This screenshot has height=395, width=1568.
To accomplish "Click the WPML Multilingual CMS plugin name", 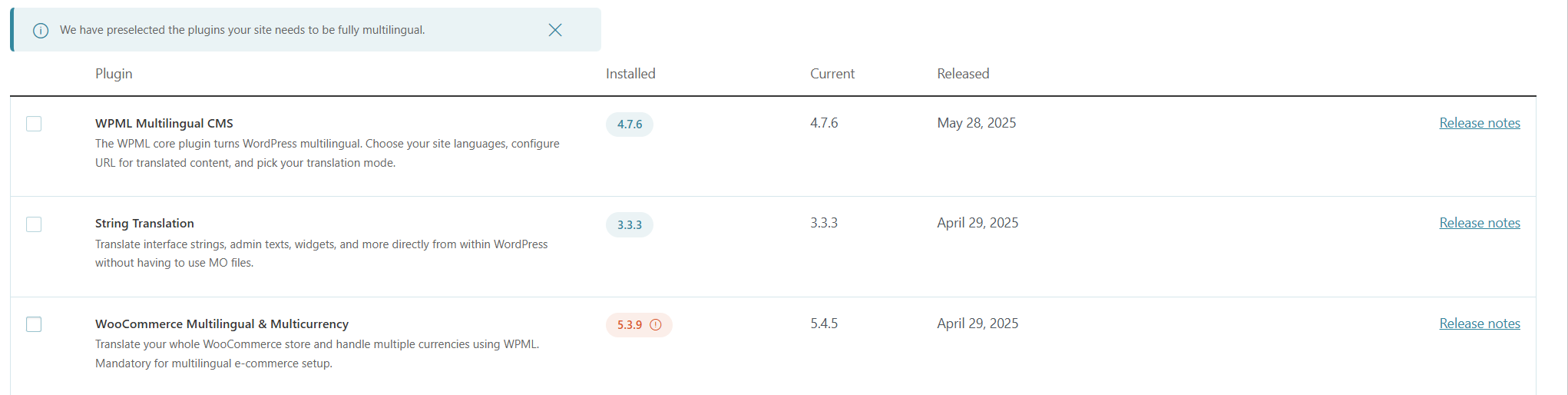I will [164, 123].
